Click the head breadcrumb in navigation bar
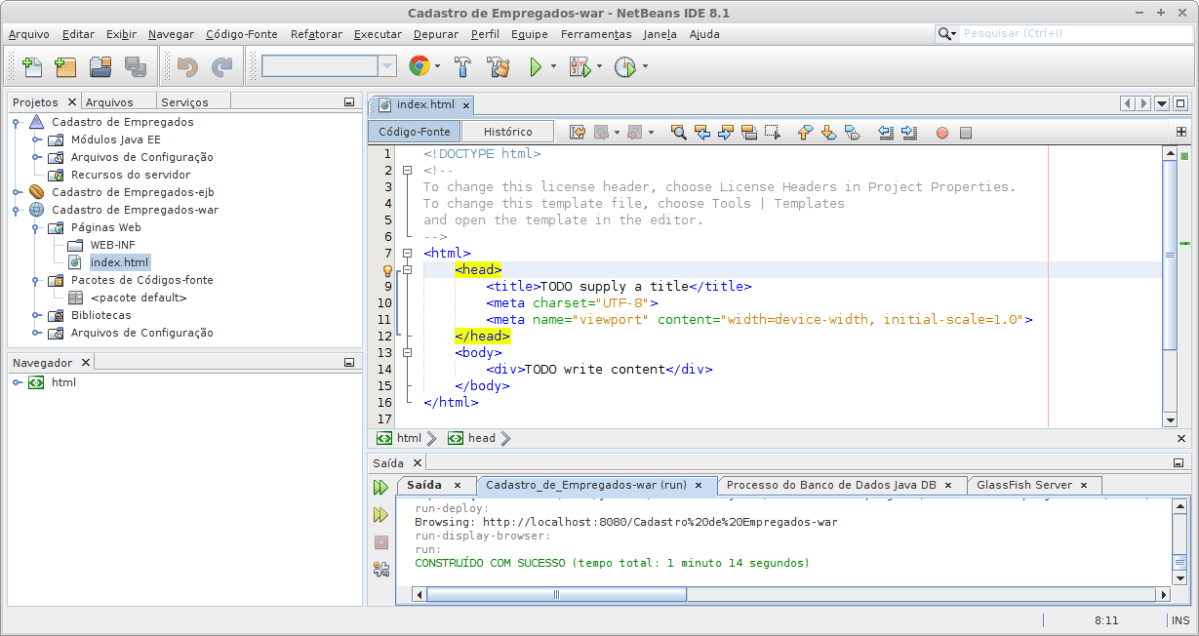Screen dimensions: 1199x636 tap(481, 438)
